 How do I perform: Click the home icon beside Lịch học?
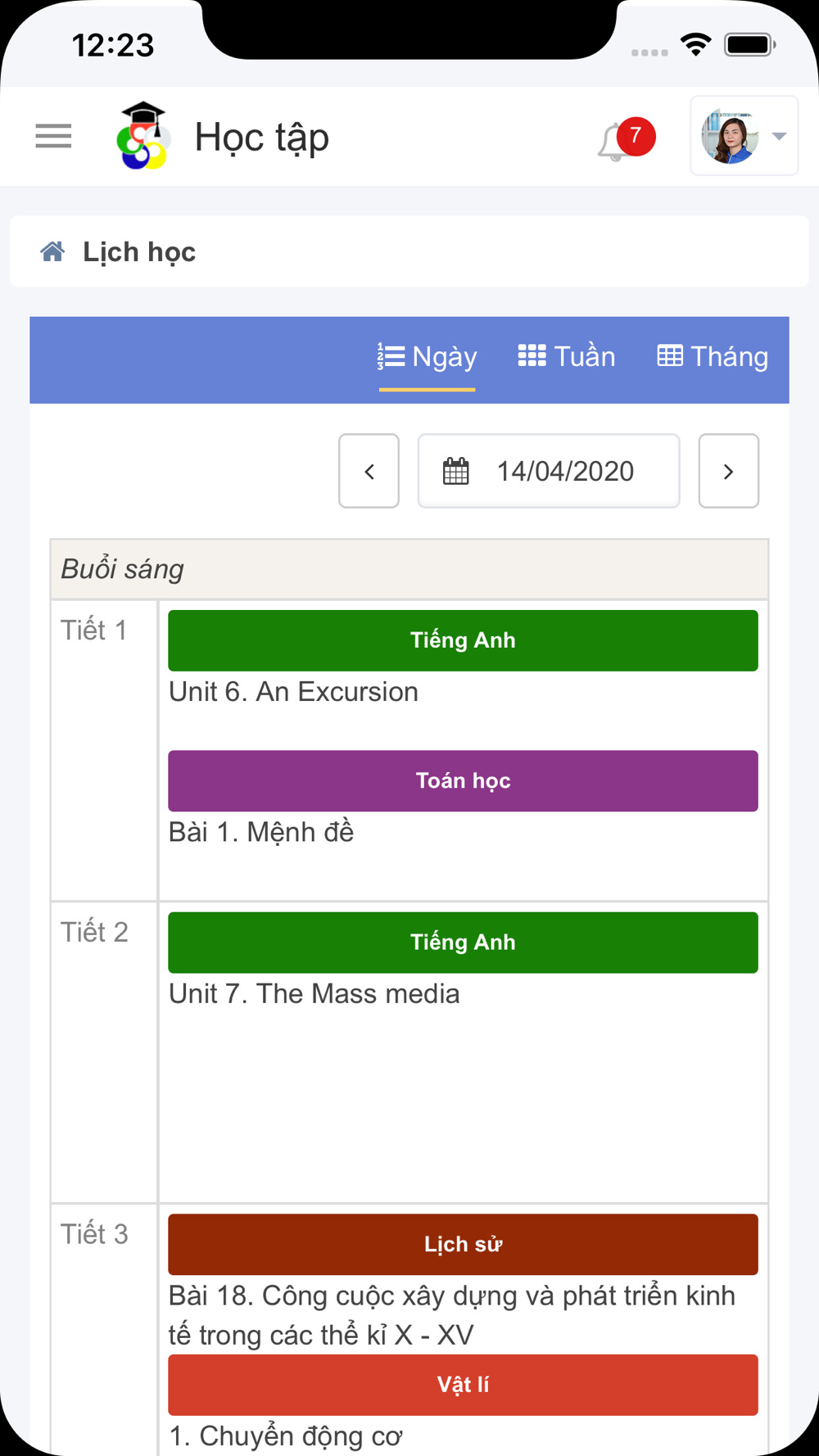pos(52,251)
